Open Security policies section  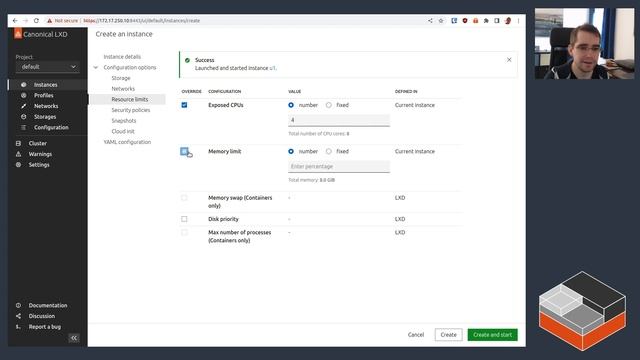[131, 110]
